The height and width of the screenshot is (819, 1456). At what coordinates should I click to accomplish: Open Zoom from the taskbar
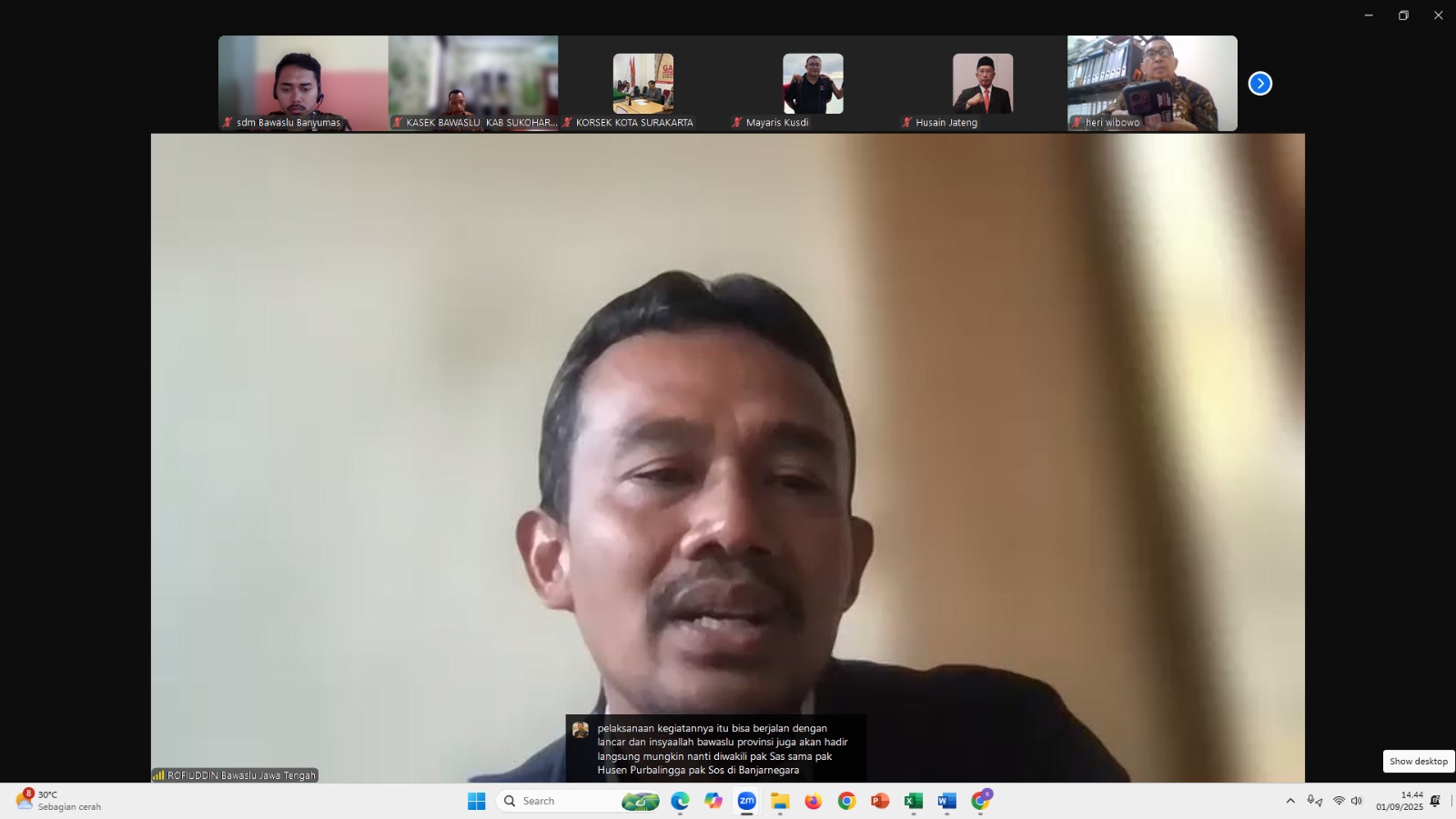746,802
